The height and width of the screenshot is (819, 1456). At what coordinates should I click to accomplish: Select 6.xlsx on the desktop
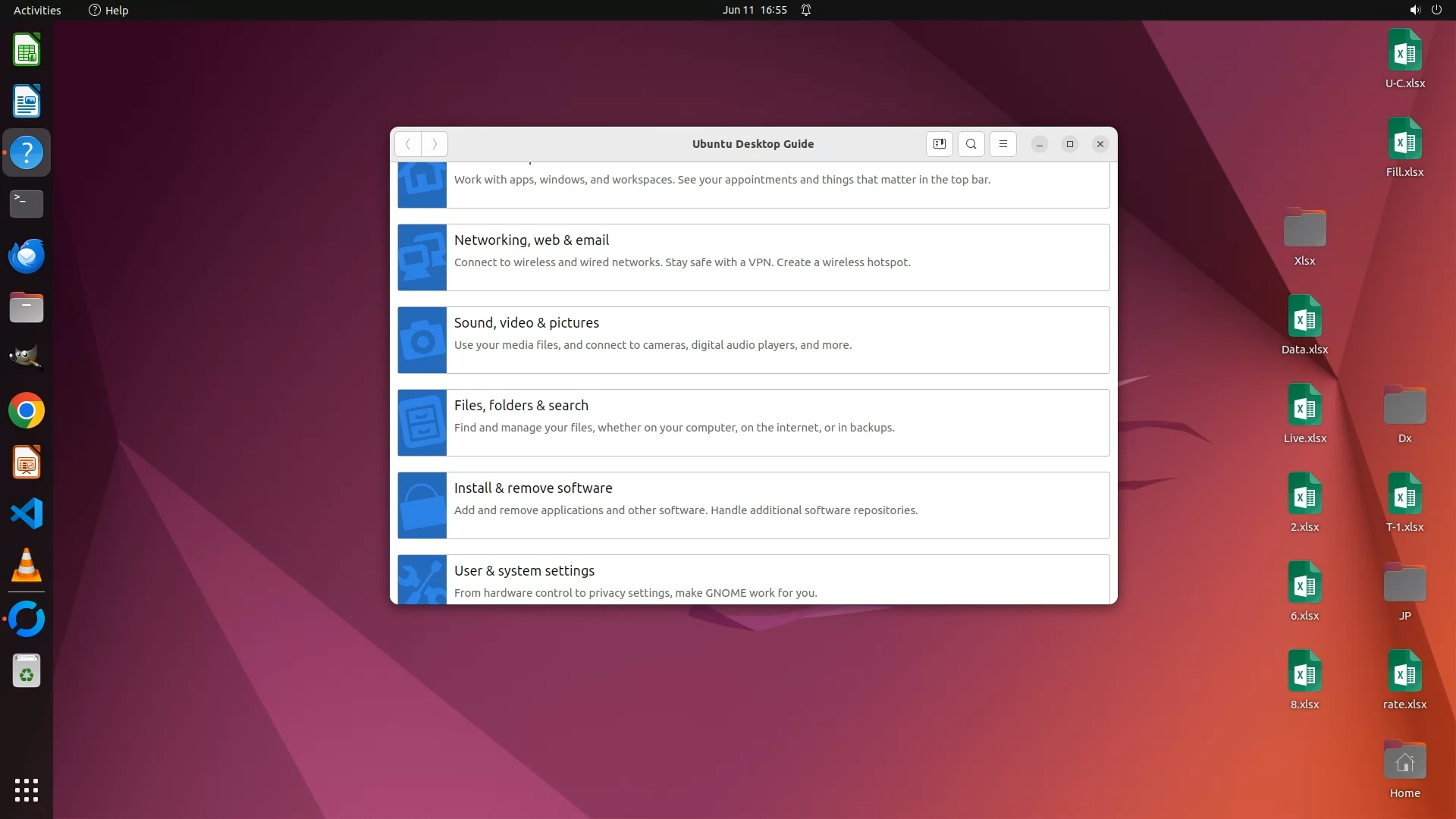1305,591
